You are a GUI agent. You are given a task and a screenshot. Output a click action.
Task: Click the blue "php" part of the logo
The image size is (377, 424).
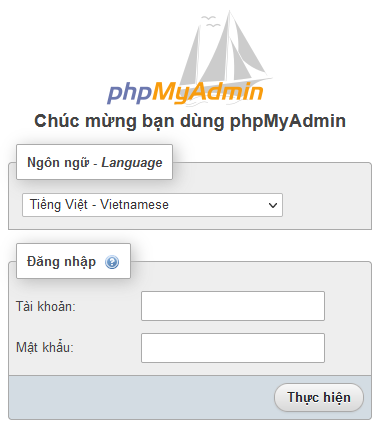pyautogui.click(x=130, y=93)
